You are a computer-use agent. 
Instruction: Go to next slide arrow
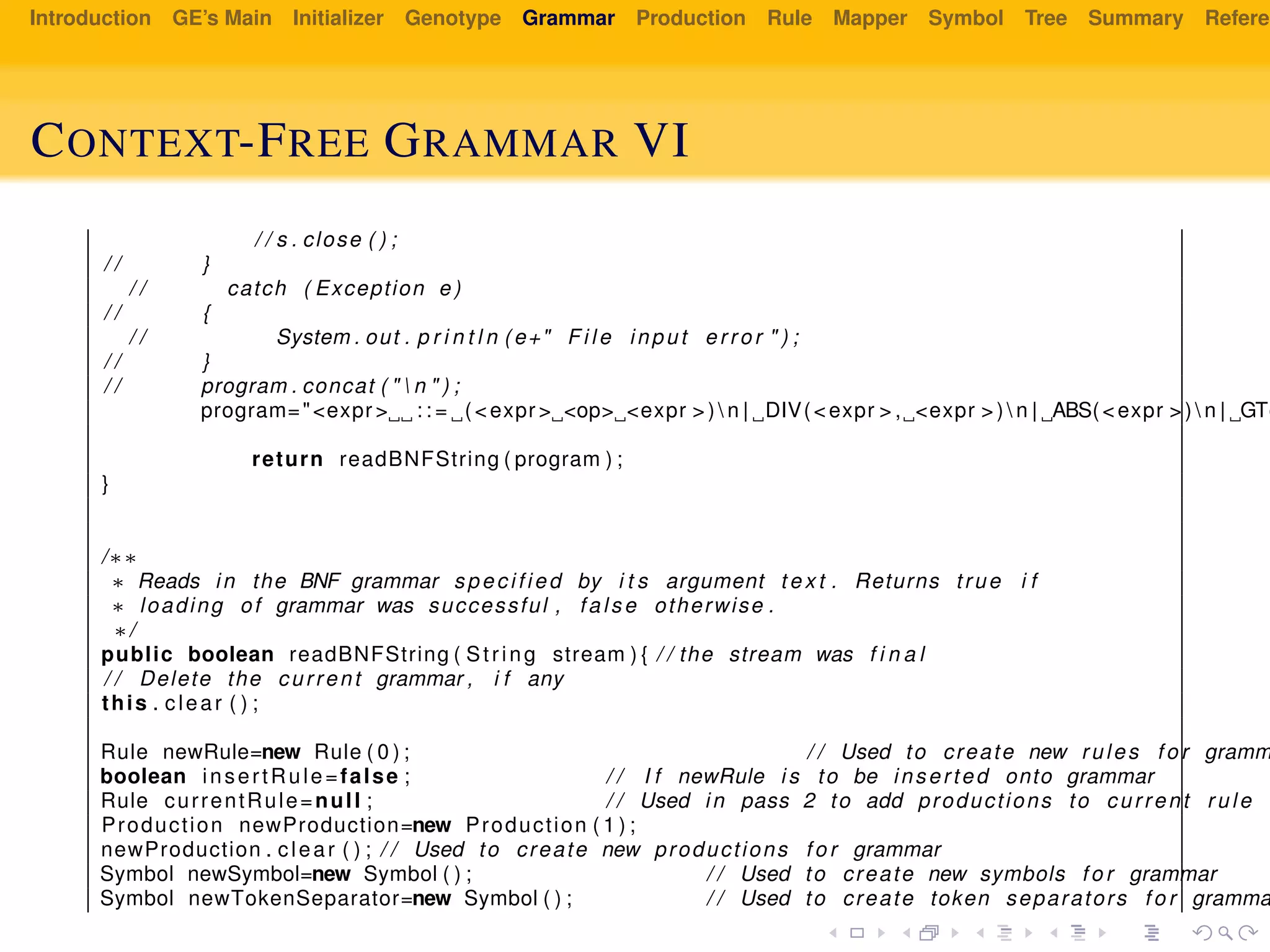881,933
